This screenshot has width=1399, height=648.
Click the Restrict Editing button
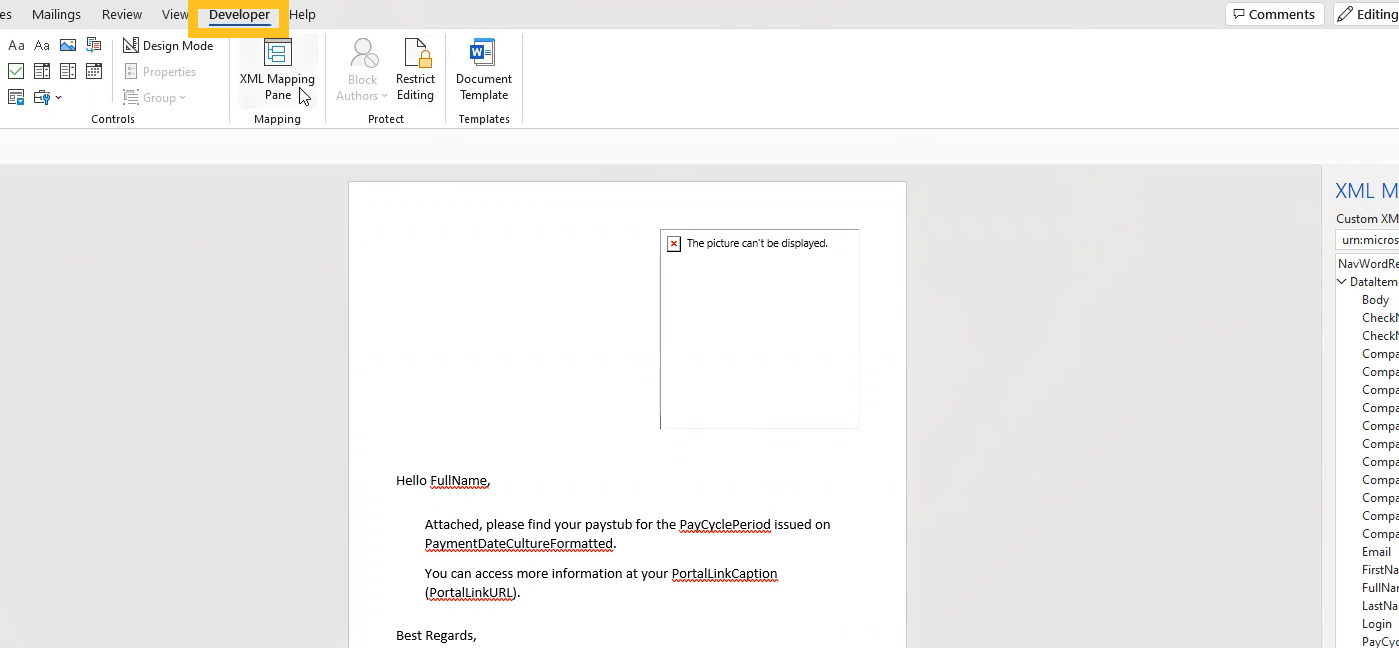[x=415, y=70]
